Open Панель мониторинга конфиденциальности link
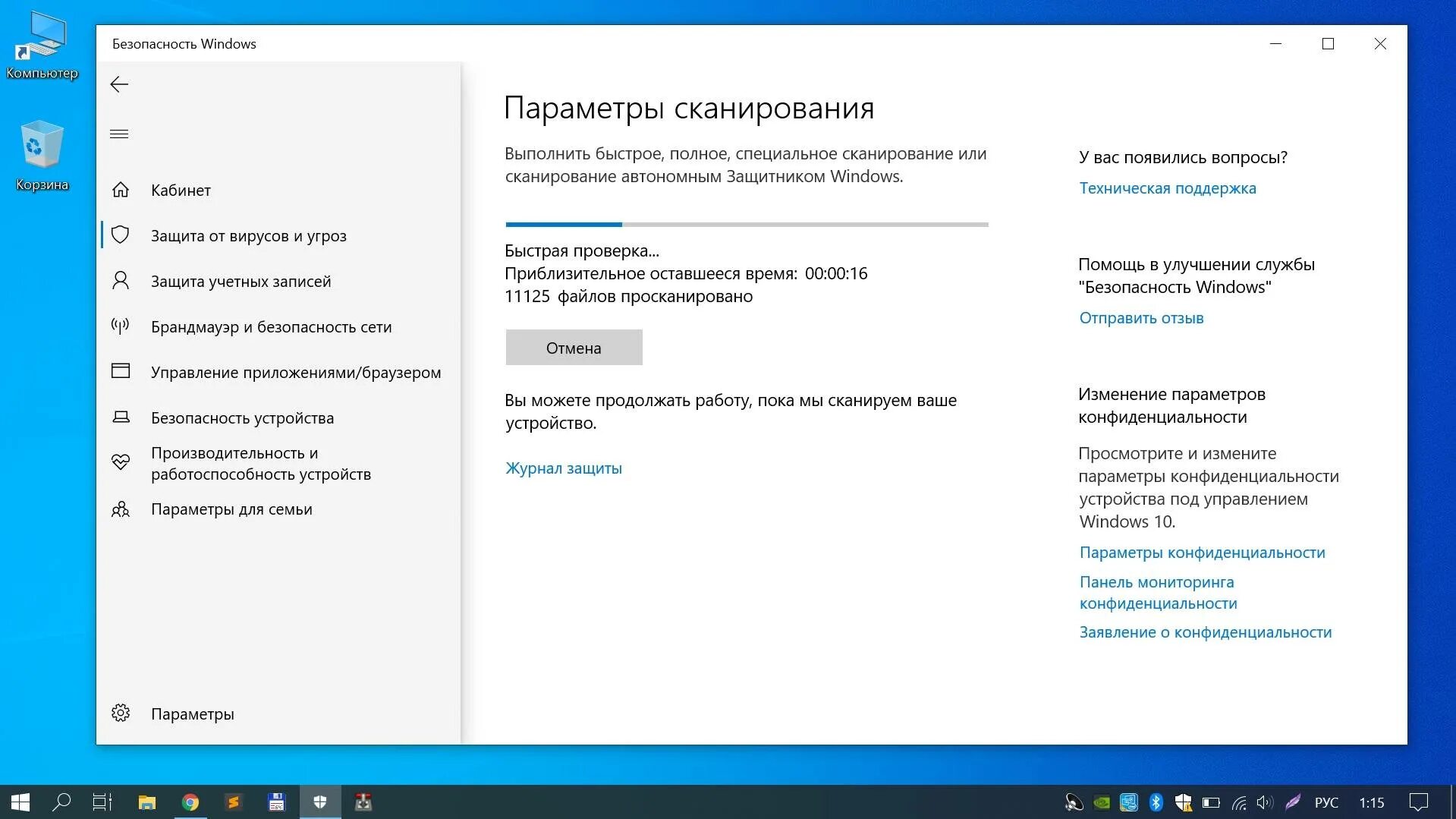1456x819 pixels. tap(1158, 593)
